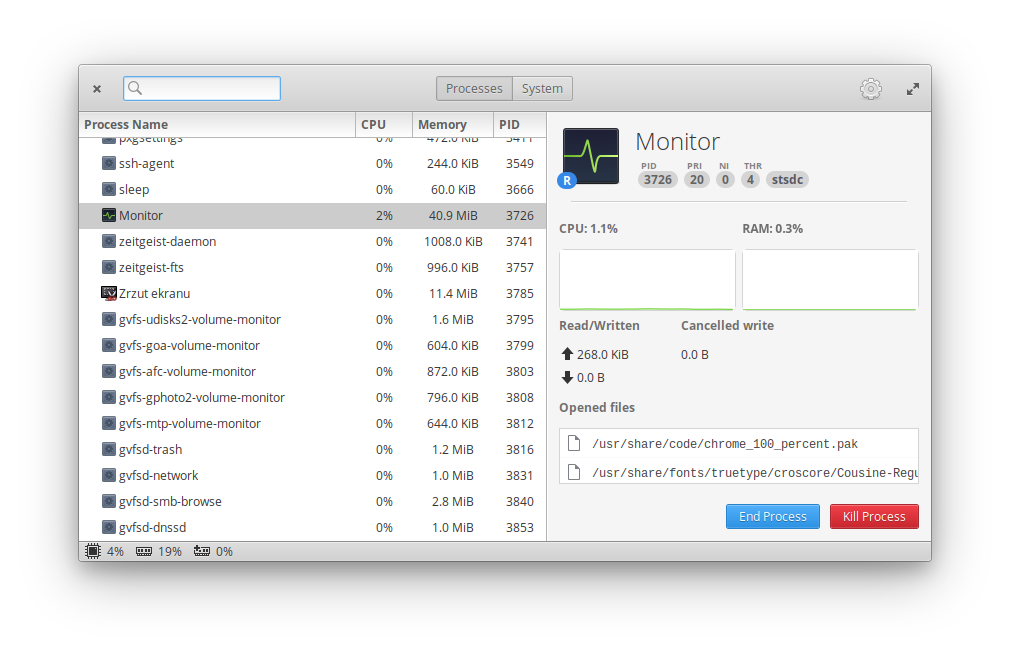1010x654 pixels.
Task: Focus the process search field
Action: pos(202,88)
